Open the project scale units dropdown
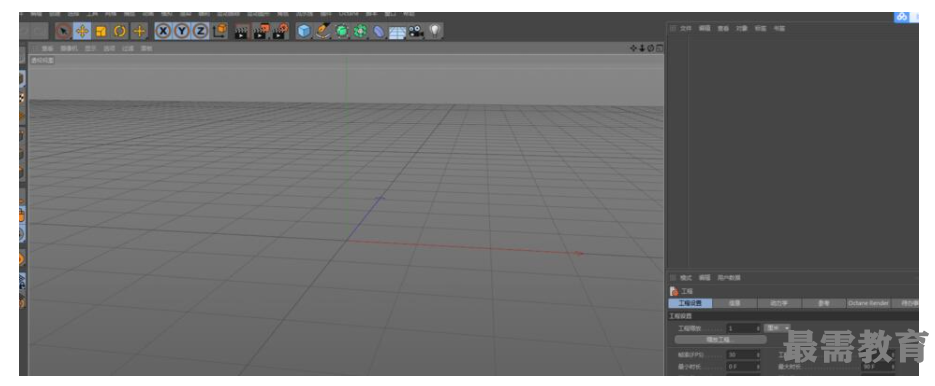The height and width of the screenshot is (386, 935). coord(778,328)
